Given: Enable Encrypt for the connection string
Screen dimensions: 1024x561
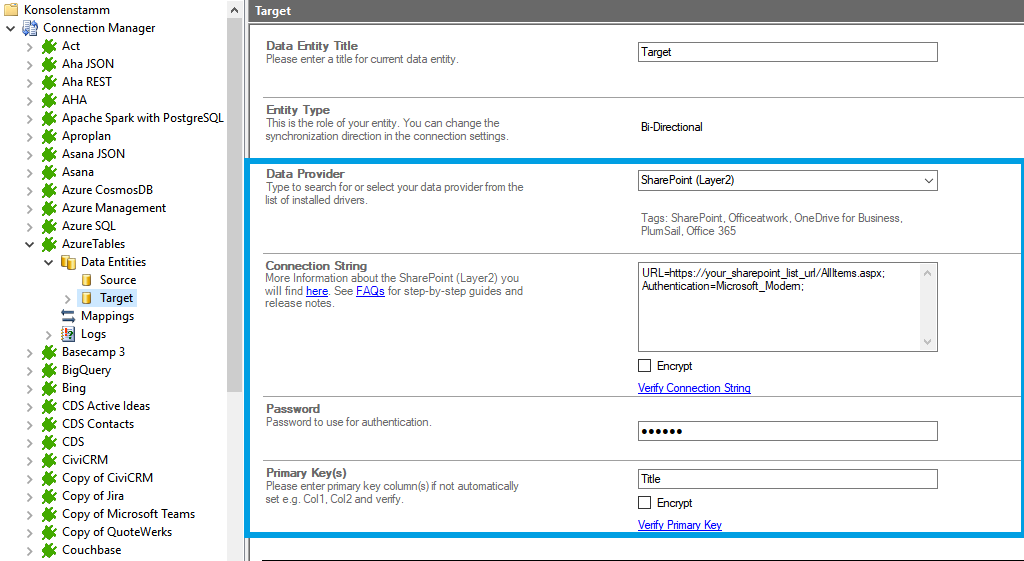Looking at the screenshot, I should [x=645, y=366].
